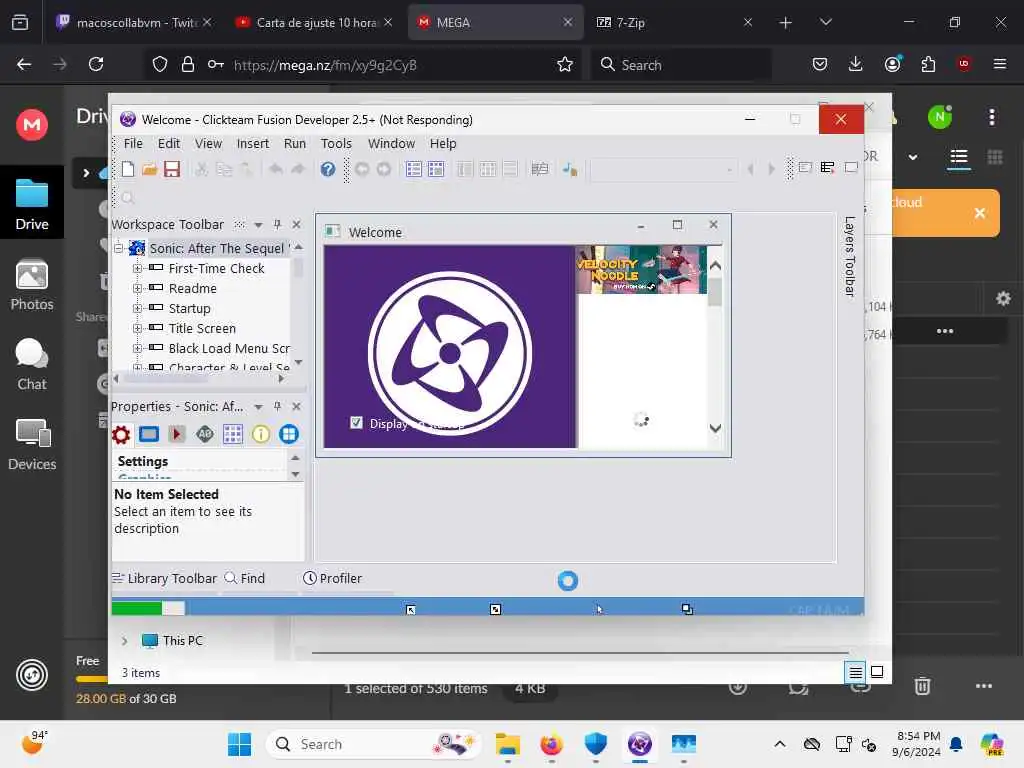Click the Welcome pane vertical scrollbar
This screenshot has width=1024, height=768.
[x=715, y=347]
